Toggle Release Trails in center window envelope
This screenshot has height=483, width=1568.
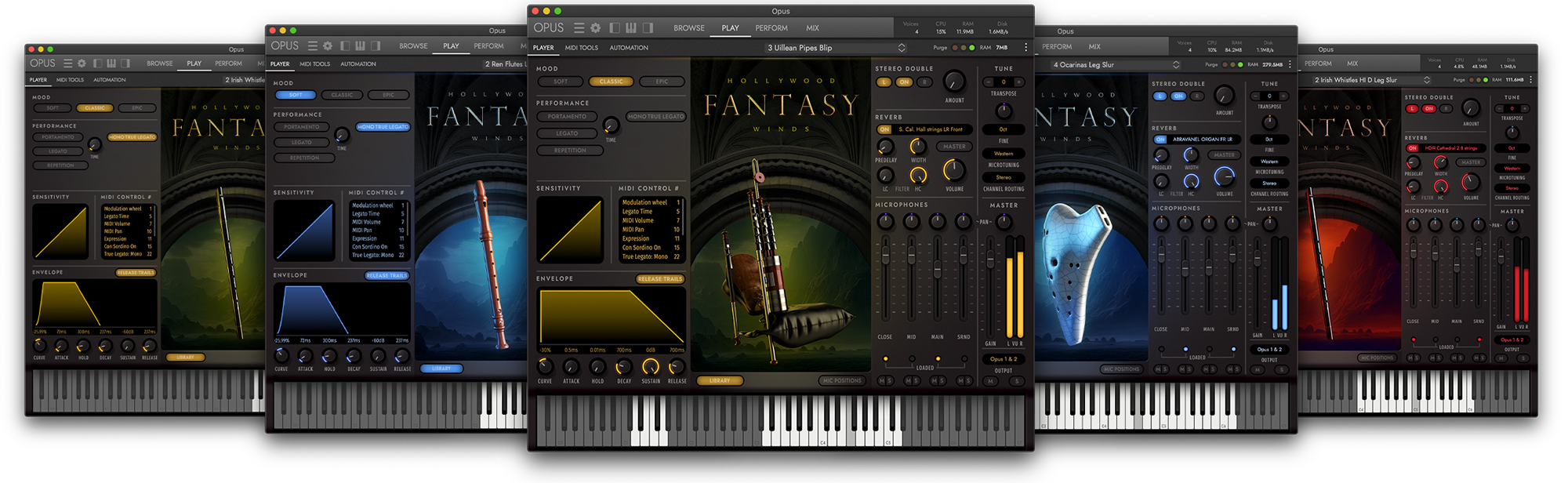tap(660, 279)
